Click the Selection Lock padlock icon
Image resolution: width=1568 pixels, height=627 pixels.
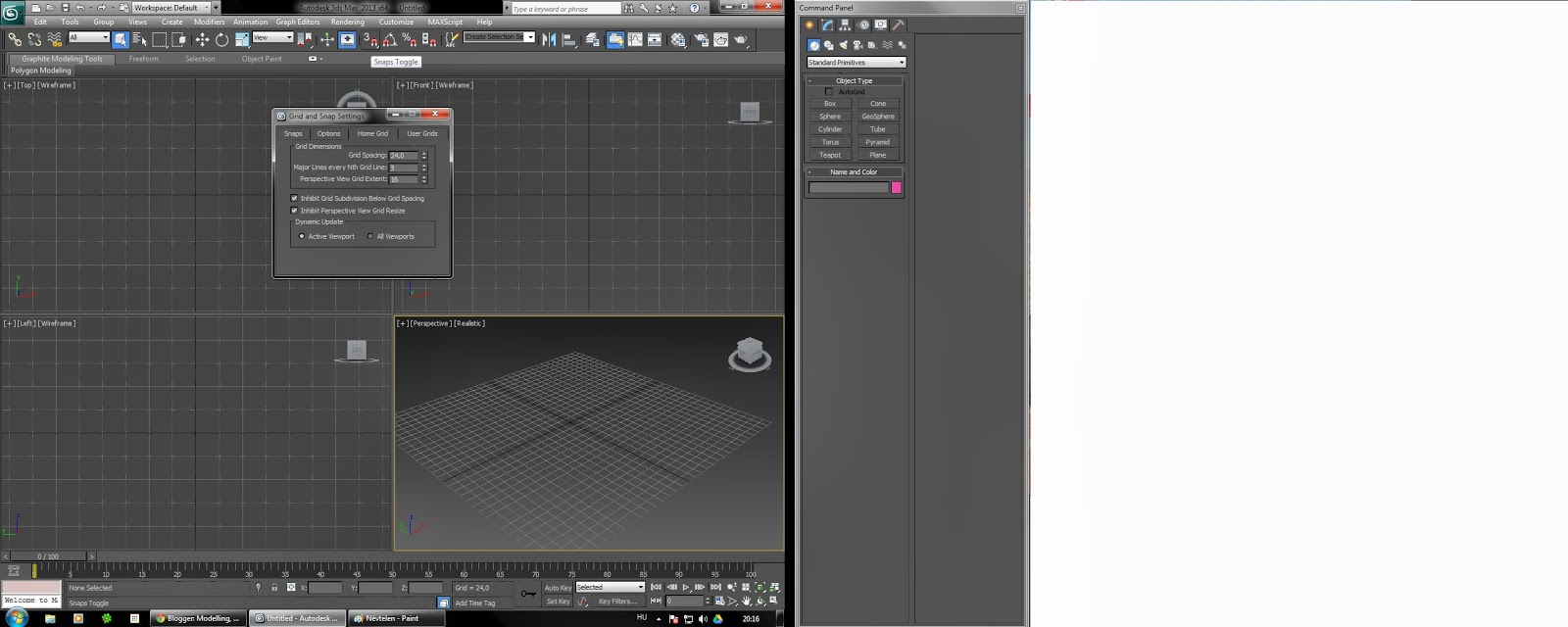pyautogui.click(x=274, y=588)
